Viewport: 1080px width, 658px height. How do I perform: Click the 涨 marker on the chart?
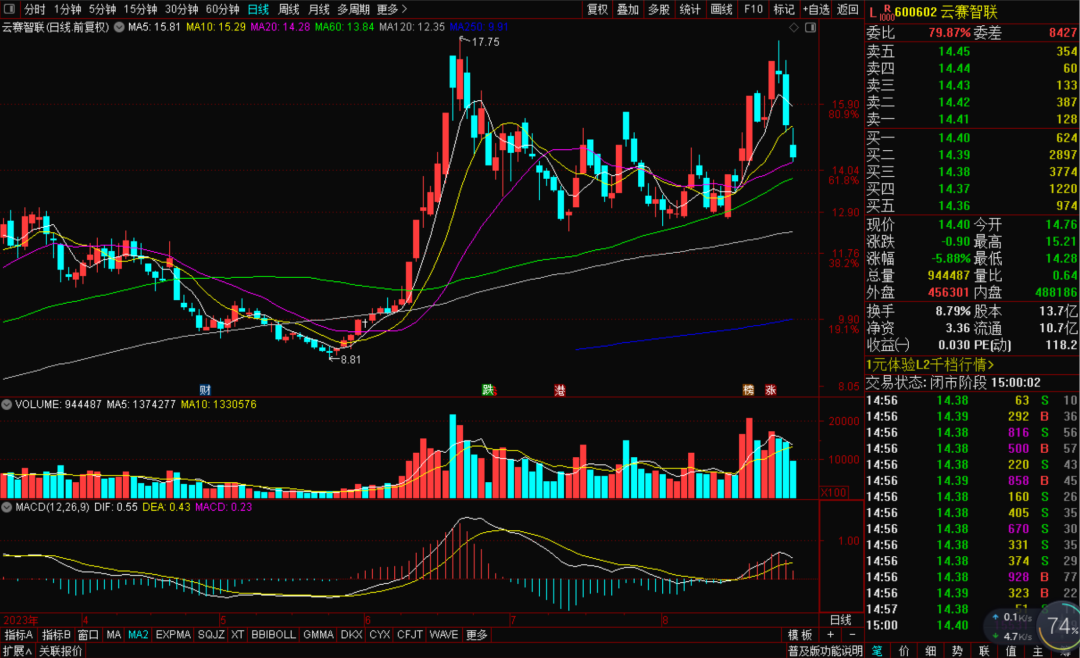[x=770, y=390]
